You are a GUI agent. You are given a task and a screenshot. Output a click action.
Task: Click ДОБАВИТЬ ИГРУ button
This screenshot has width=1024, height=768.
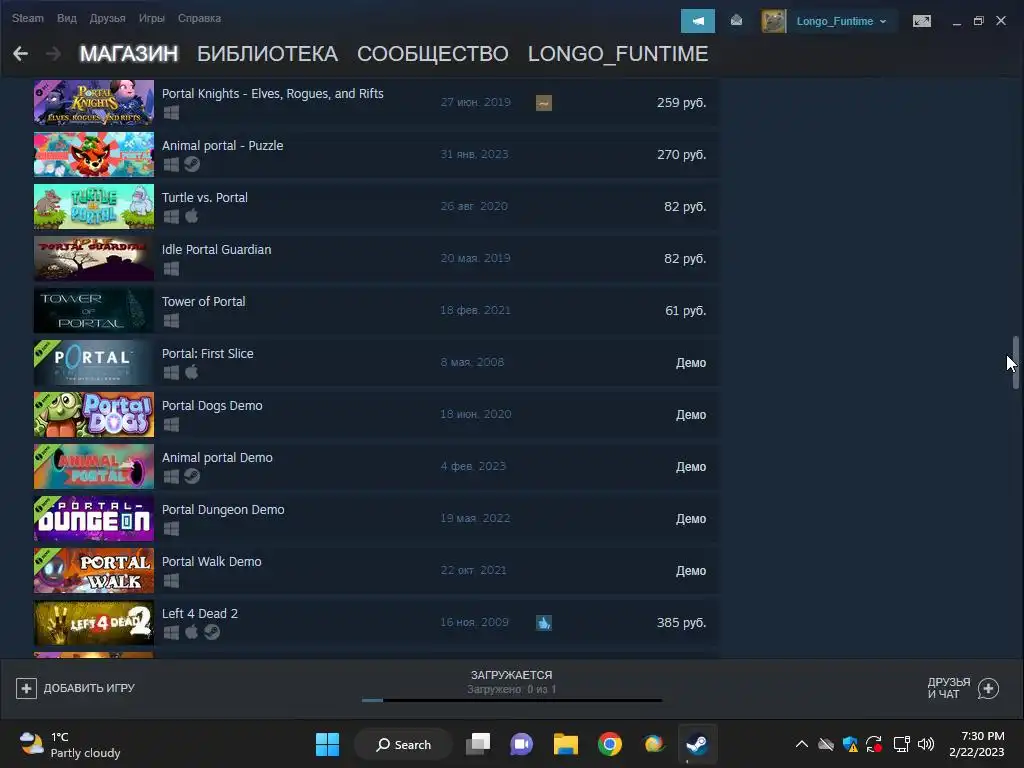click(x=75, y=688)
